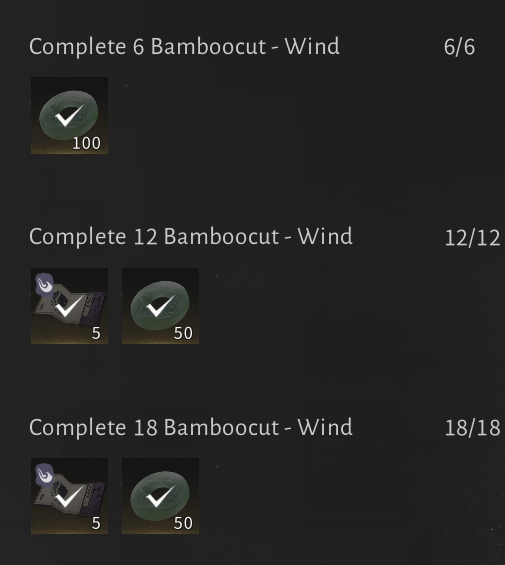Click quantity 50 on 18 Bamboocut jade reward

coord(183,524)
